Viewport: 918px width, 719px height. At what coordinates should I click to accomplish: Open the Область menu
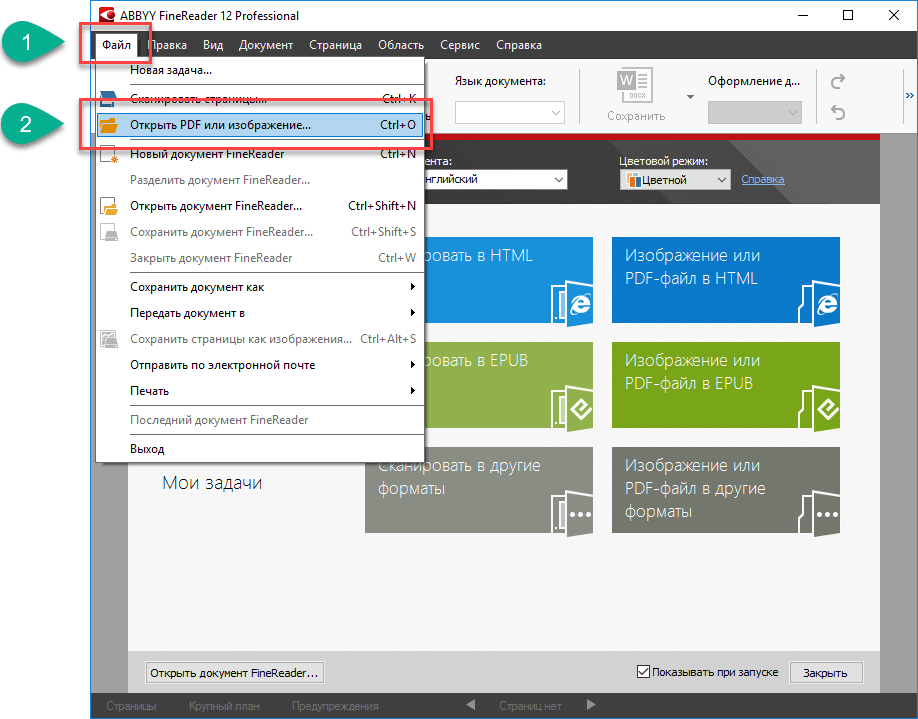pos(401,45)
